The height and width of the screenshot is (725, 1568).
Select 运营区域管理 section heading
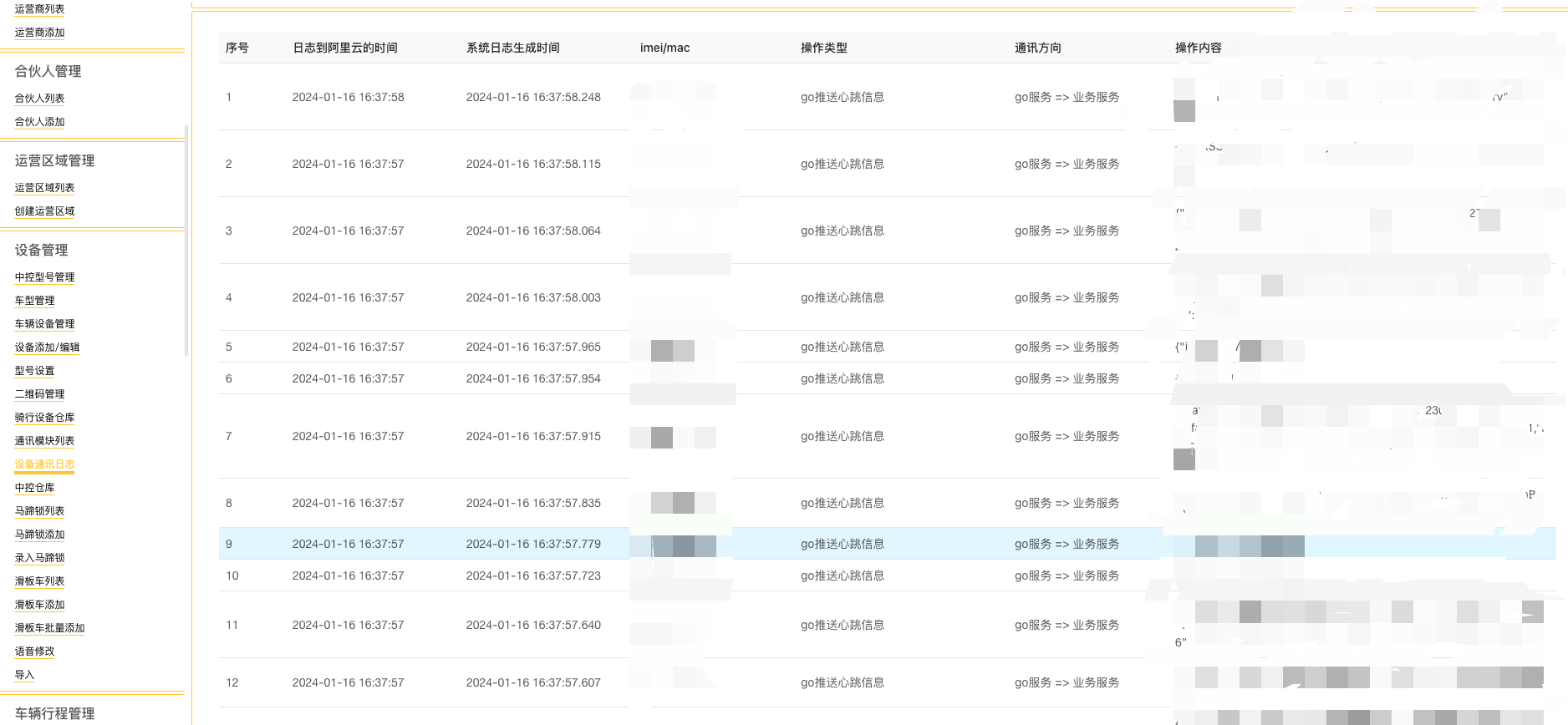(54, 161)
